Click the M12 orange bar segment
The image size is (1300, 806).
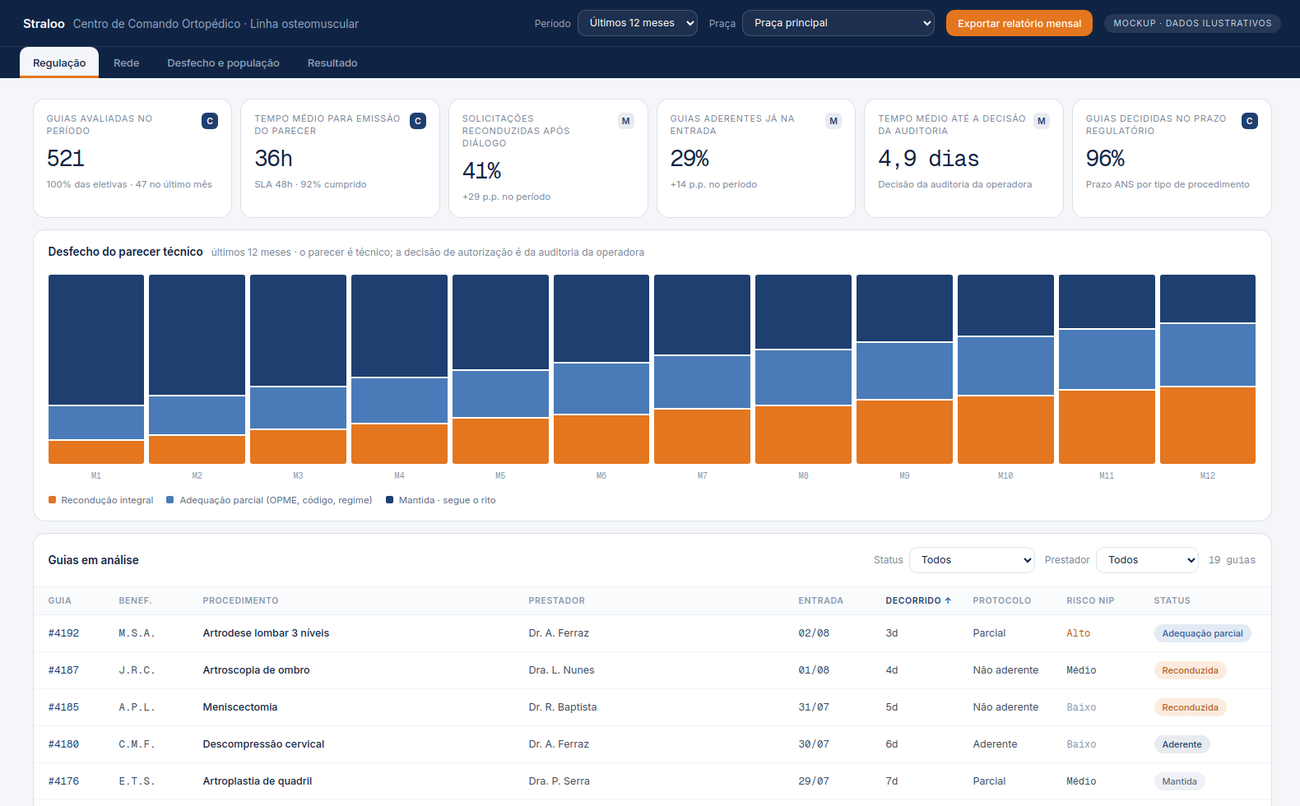coord(1207,425)
